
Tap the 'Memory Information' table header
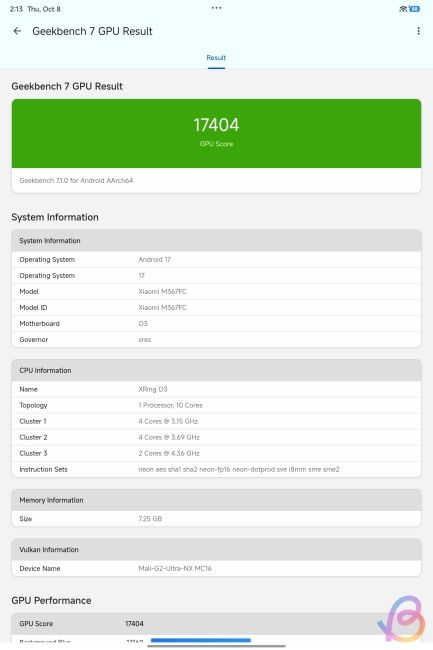216,500
